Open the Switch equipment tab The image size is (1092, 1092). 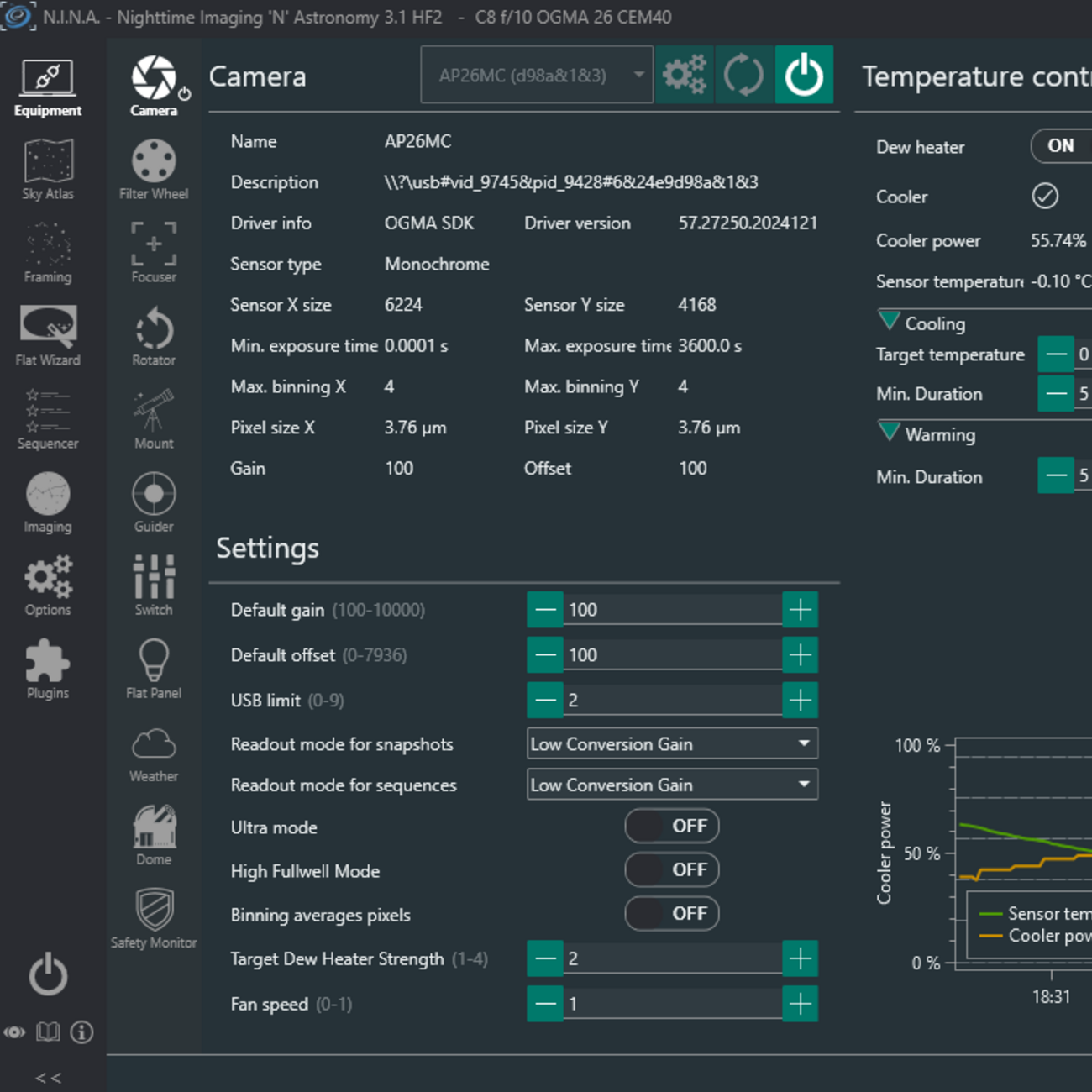(x=154, y=586)
